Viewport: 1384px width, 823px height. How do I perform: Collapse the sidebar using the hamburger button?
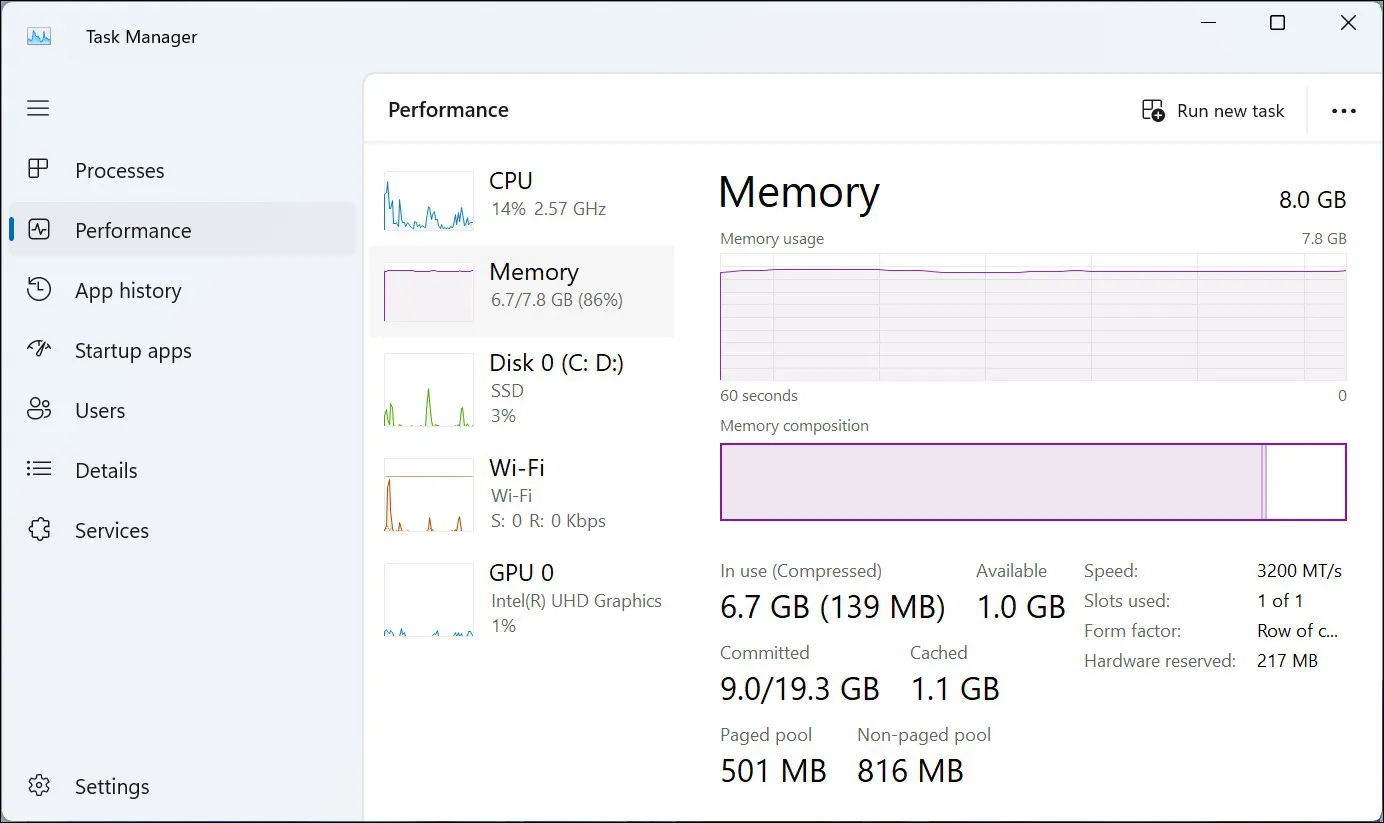pos(38,108)
